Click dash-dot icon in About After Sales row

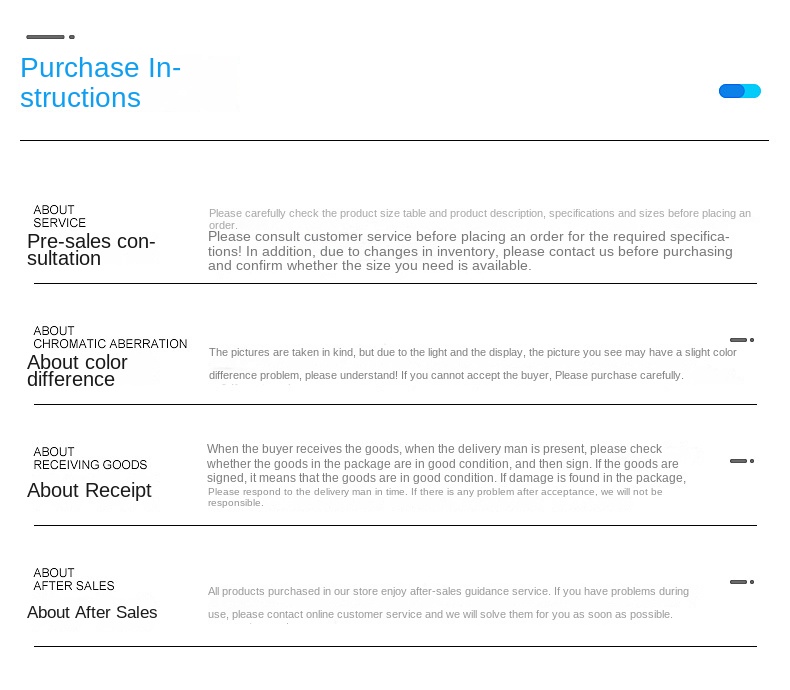(741, 582)
